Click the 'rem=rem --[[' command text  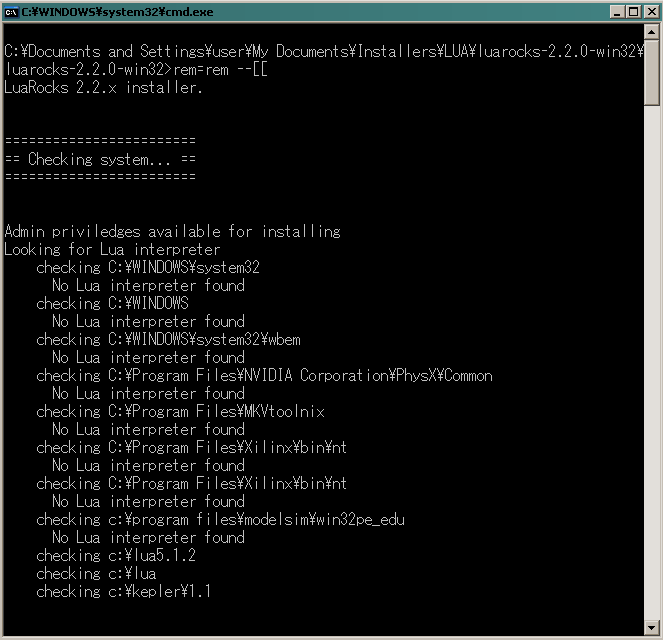[x=220, y=69]
